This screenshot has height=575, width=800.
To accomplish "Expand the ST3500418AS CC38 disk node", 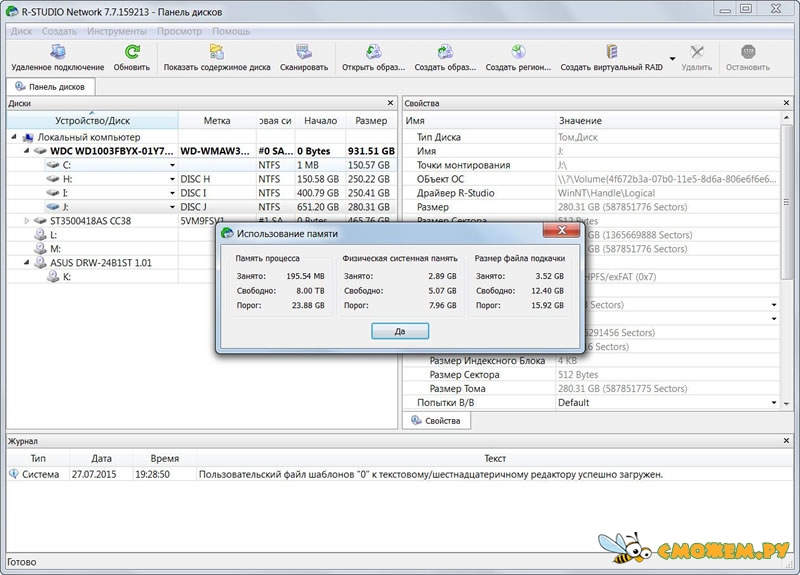I will 27,221.
